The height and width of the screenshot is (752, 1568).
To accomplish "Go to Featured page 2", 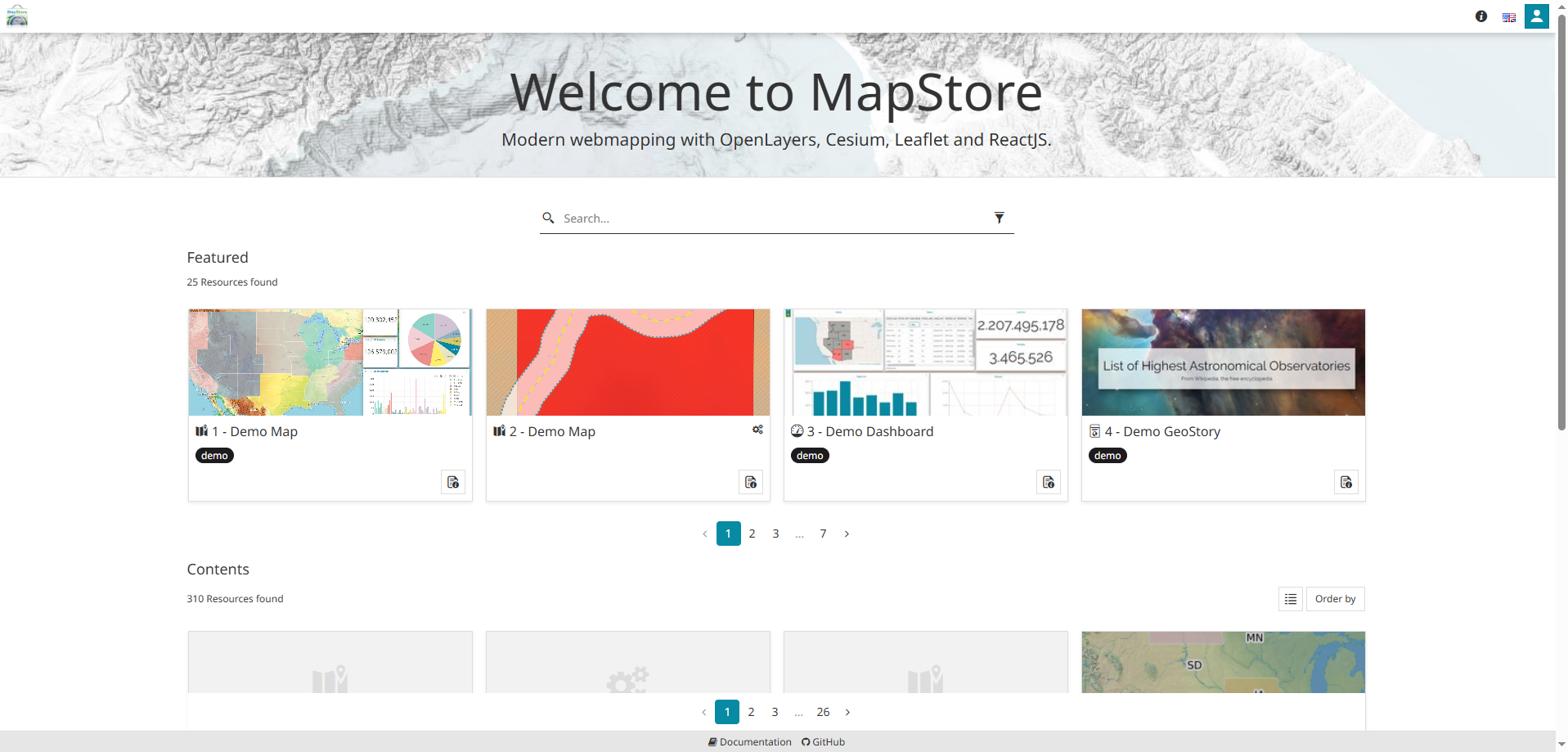I will click(x=752, y=534).
